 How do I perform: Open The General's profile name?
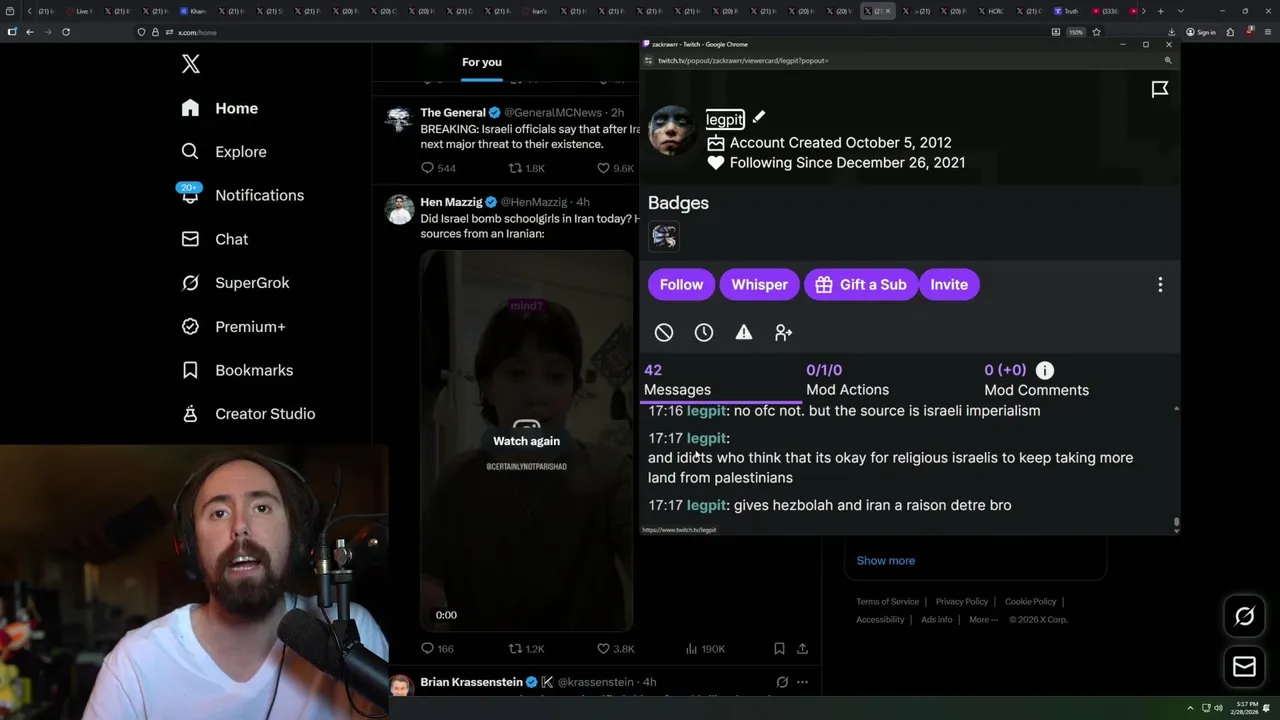click(453, 113)
